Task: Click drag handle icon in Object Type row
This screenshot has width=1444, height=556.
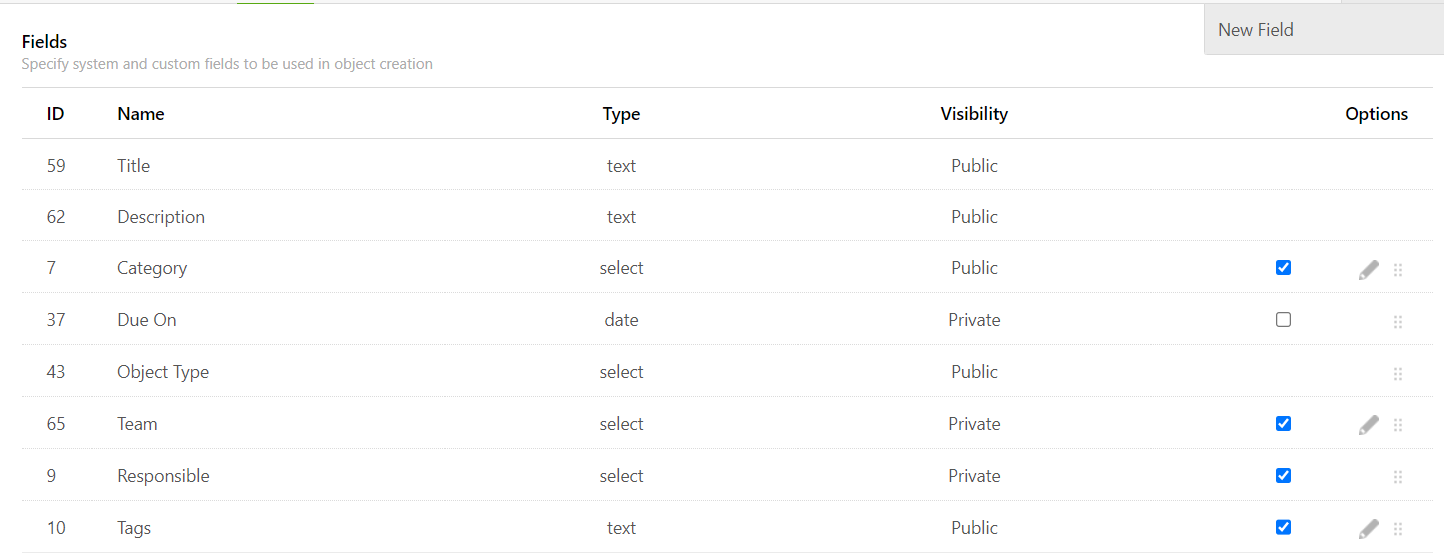Action: pos(1398,374)
